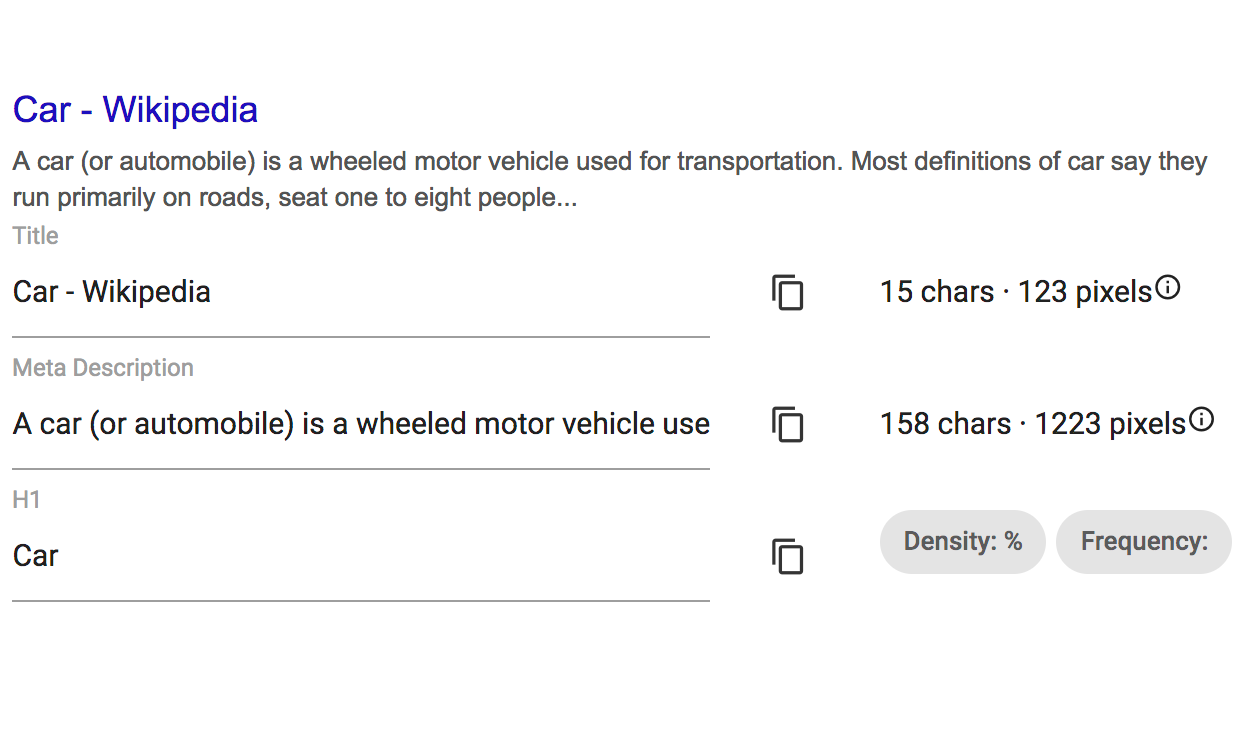Focus the H1 input containing Car

[361, 556]
